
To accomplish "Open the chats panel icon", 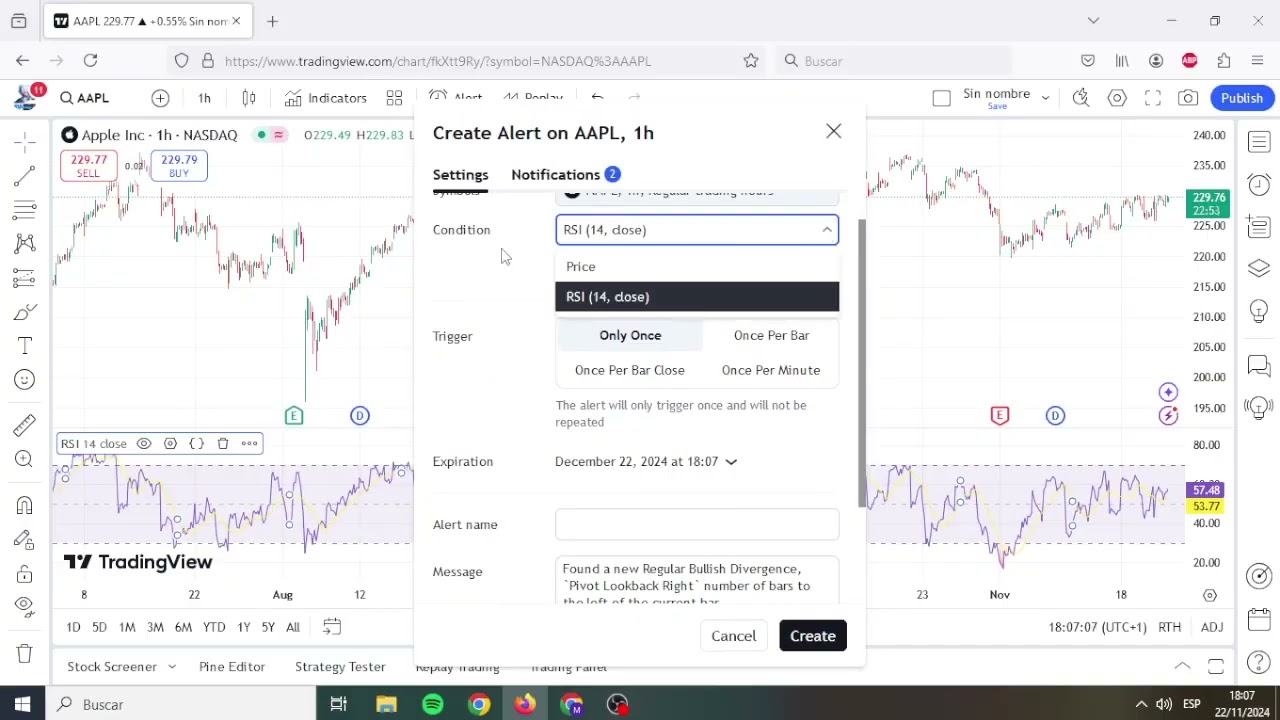I will tap(1259, 365).
